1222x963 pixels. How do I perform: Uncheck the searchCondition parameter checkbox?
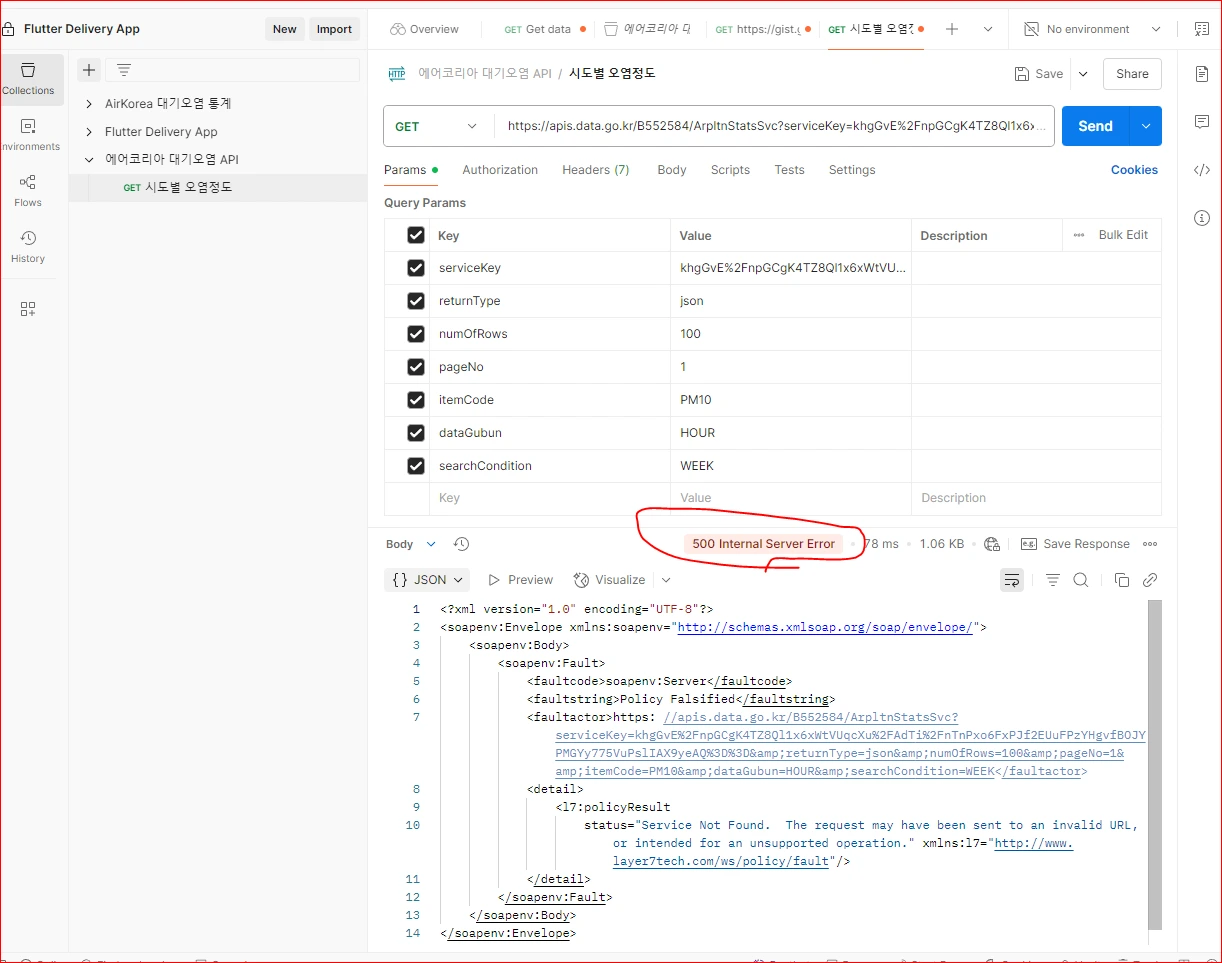[x=416, y=466]
